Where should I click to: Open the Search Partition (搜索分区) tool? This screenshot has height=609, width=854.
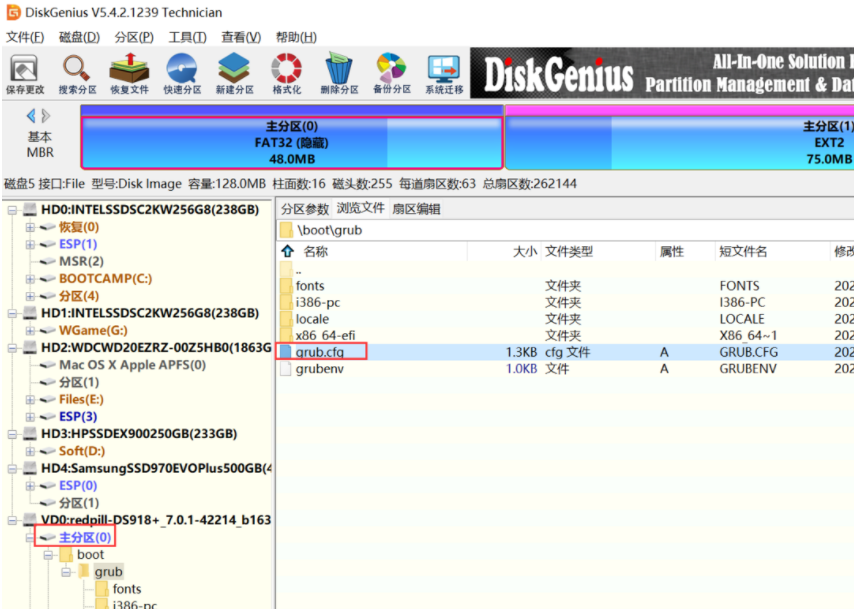coord(77,74)
